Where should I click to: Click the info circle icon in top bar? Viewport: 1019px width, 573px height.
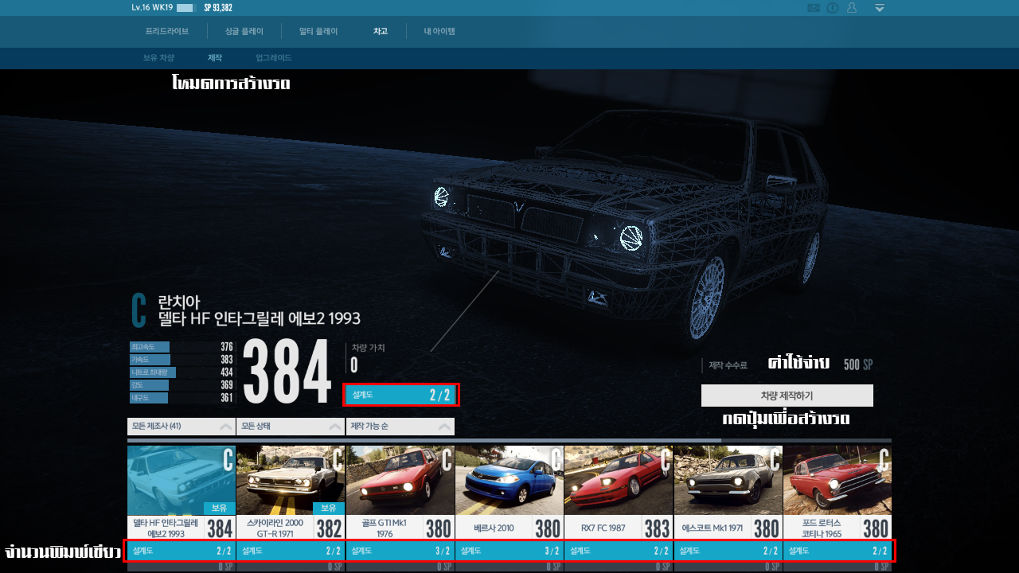tap(832, 8)
